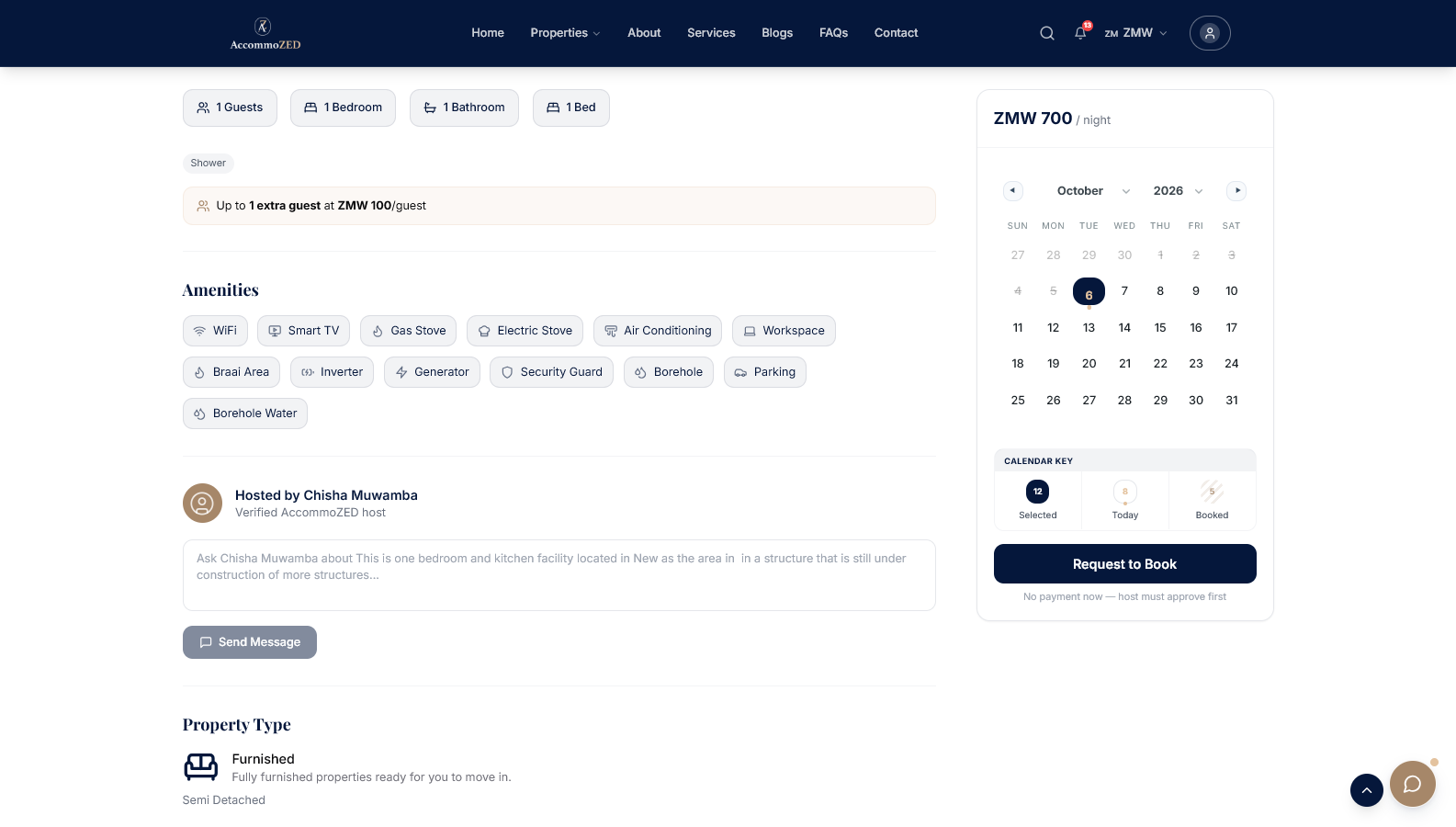Open the October month dropdown
The height and width of the screenshot is (827, 1456).
coord(1093,191)
